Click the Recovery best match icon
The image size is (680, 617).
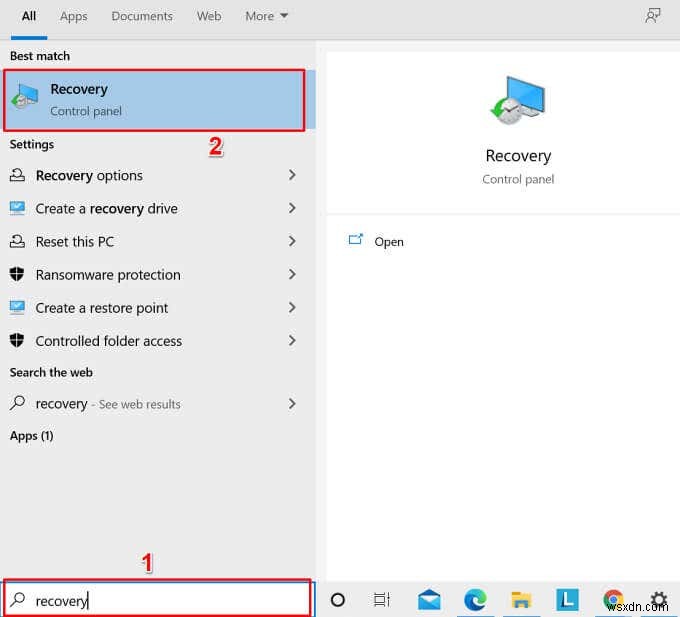(x=25, y=98)
